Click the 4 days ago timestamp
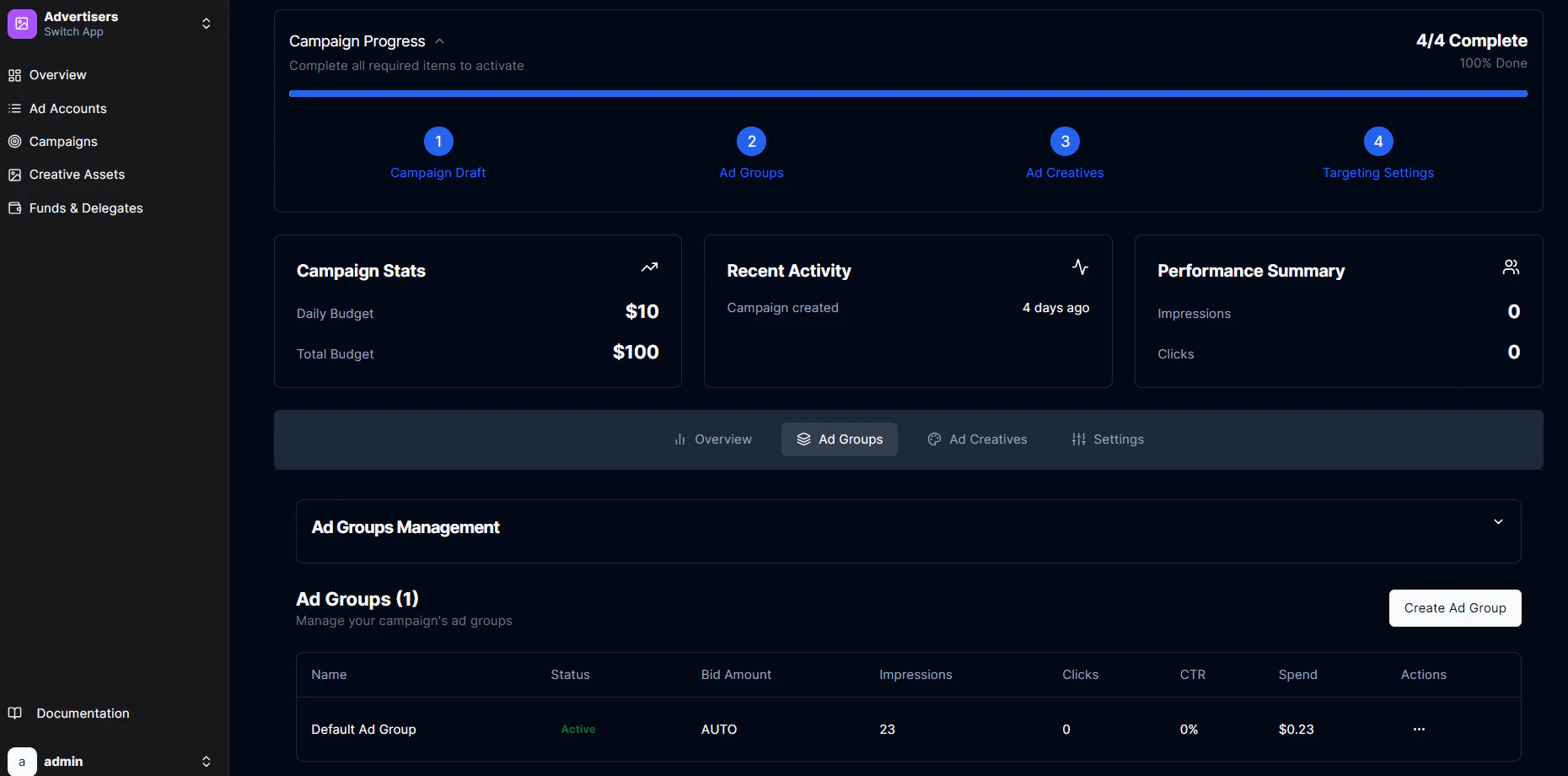This screenshot has height=776, width=1568. pos(1055,308)
